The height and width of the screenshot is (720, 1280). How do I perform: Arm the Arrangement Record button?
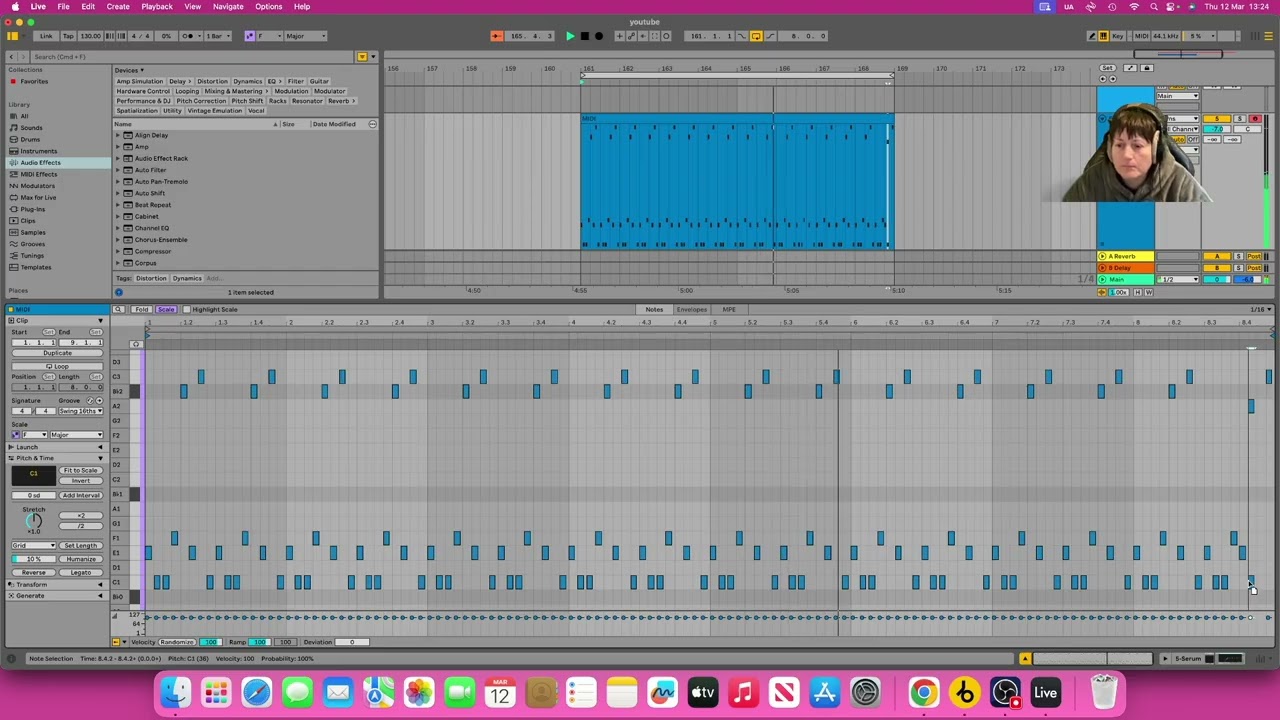[599, 36]
